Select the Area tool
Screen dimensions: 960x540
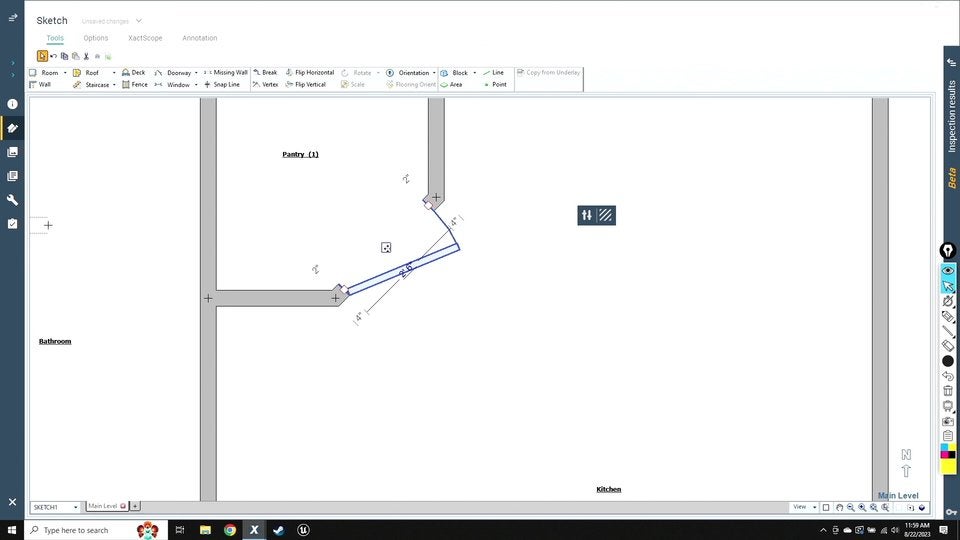pyautogui.click(x=451, y=85)
